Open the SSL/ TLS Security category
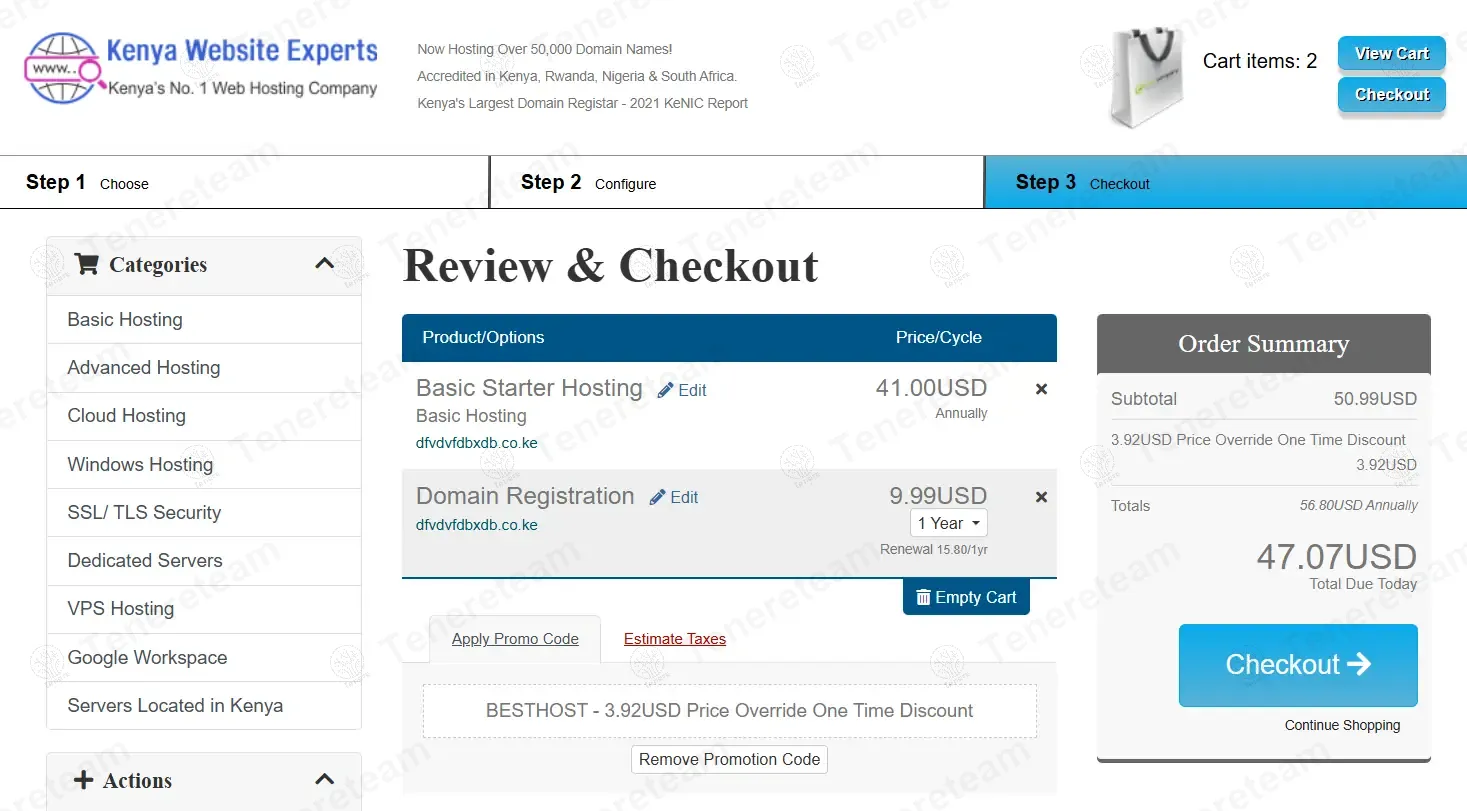This screenshot has height=811, width=1467. point(204,513)
